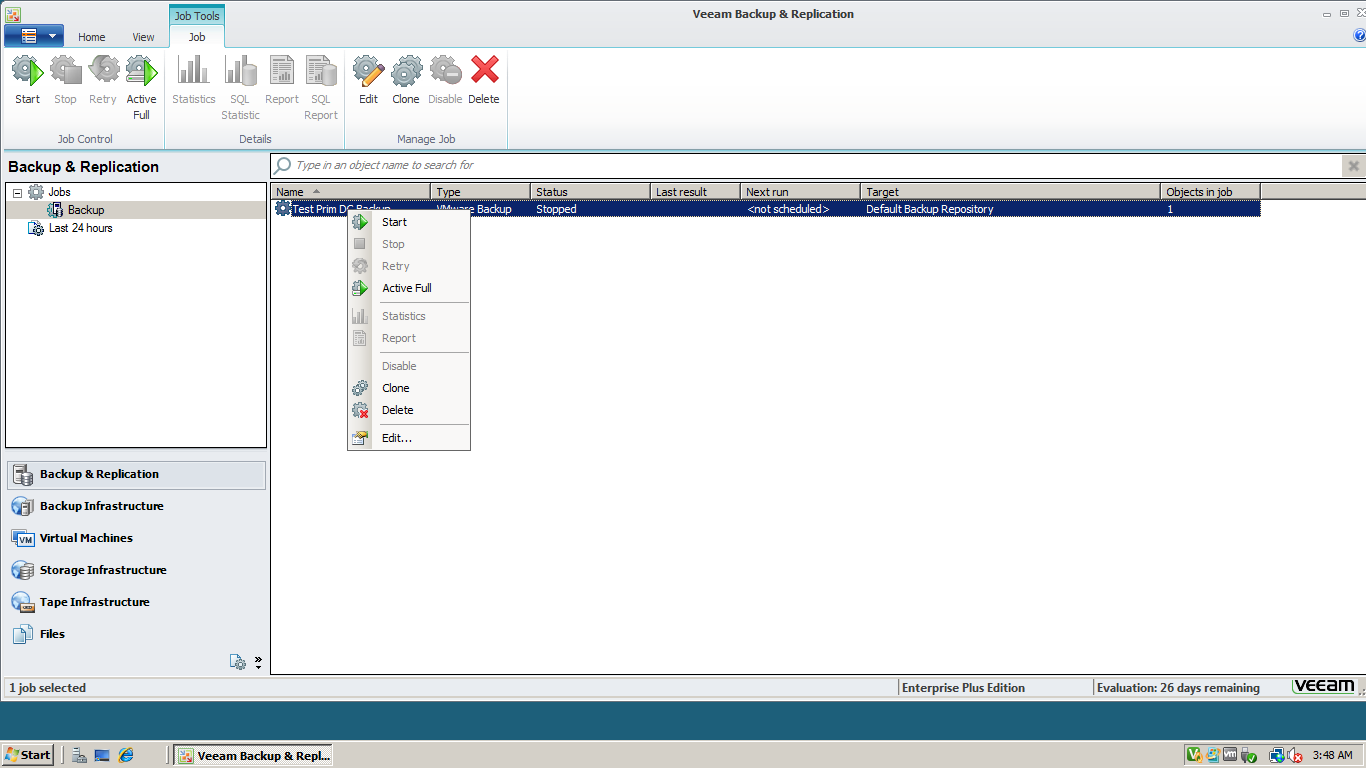Image resolution: width=1366 pixels, height=768 pixels.
Task: Switch to the View ribbon tab
Action: point(143,37)
